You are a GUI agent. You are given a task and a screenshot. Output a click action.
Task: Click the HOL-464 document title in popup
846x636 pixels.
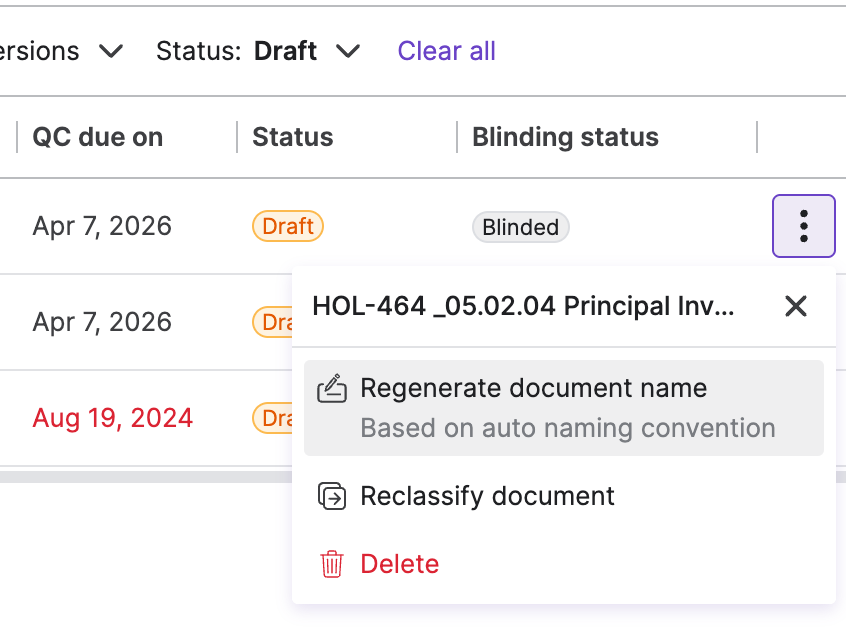pyautogui.click(x=523, y=306)
